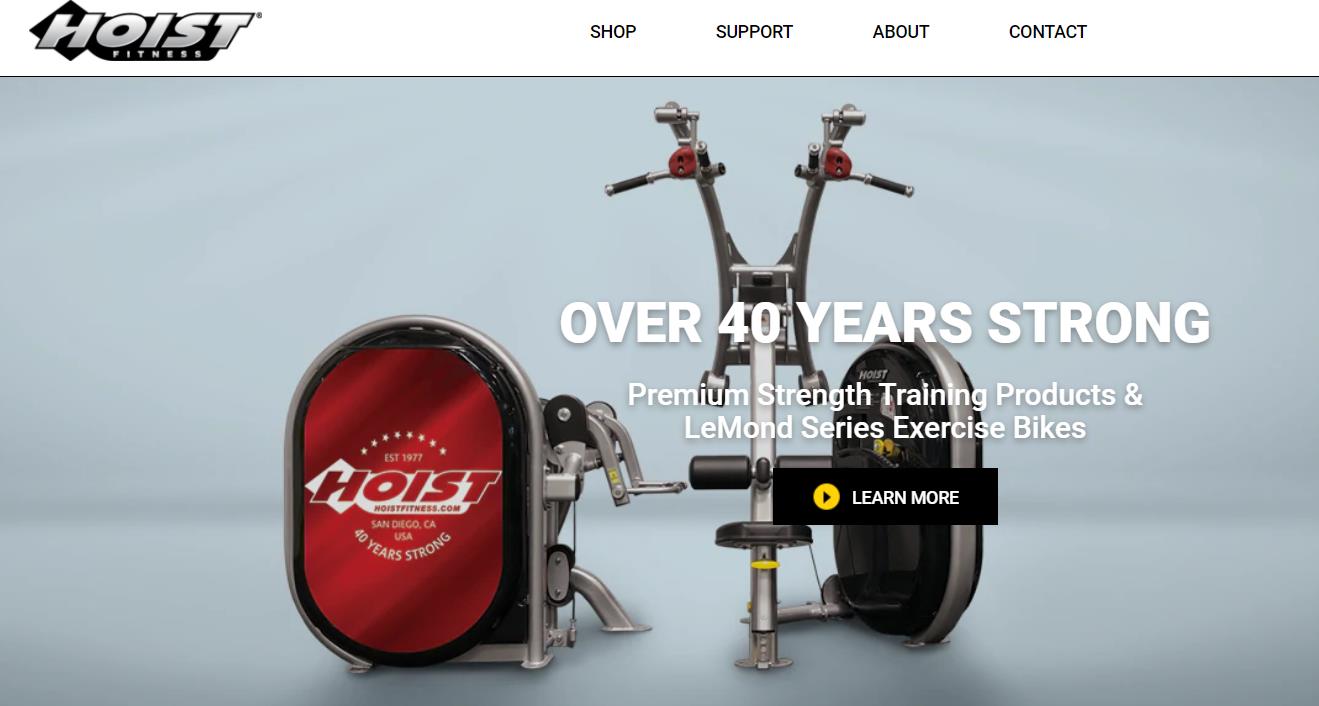Click the LEARN MORE button

pyautogui.click(x=885, y=497)
